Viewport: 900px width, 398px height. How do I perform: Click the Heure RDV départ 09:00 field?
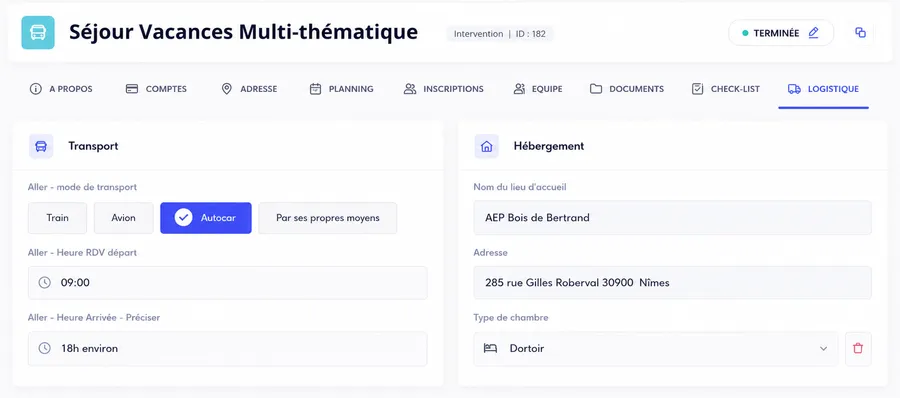tap(227, 283)
